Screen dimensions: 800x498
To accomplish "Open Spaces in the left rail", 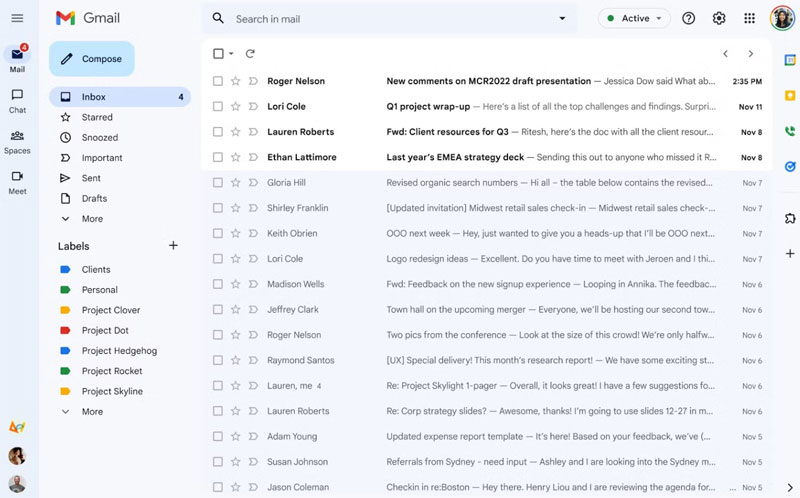I will coord(17,142).
